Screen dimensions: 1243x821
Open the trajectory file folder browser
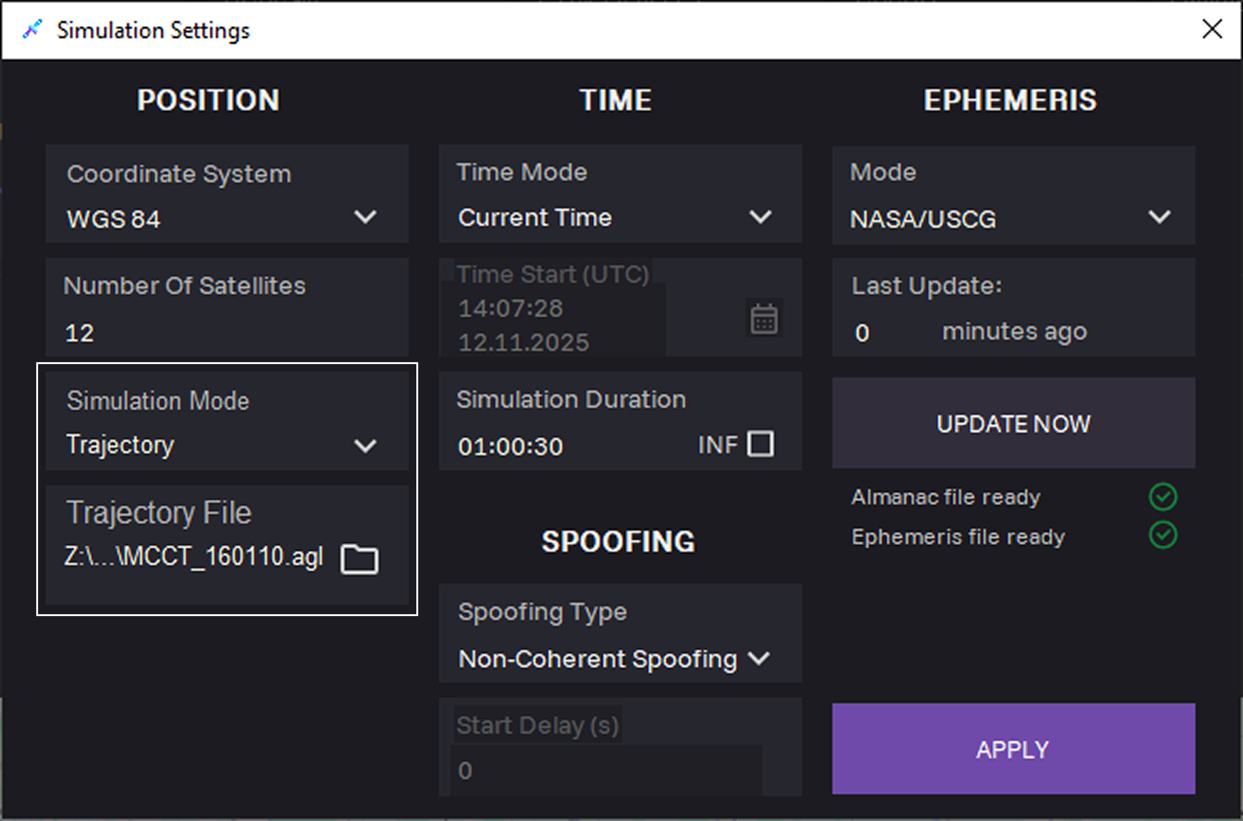[360, 559]
